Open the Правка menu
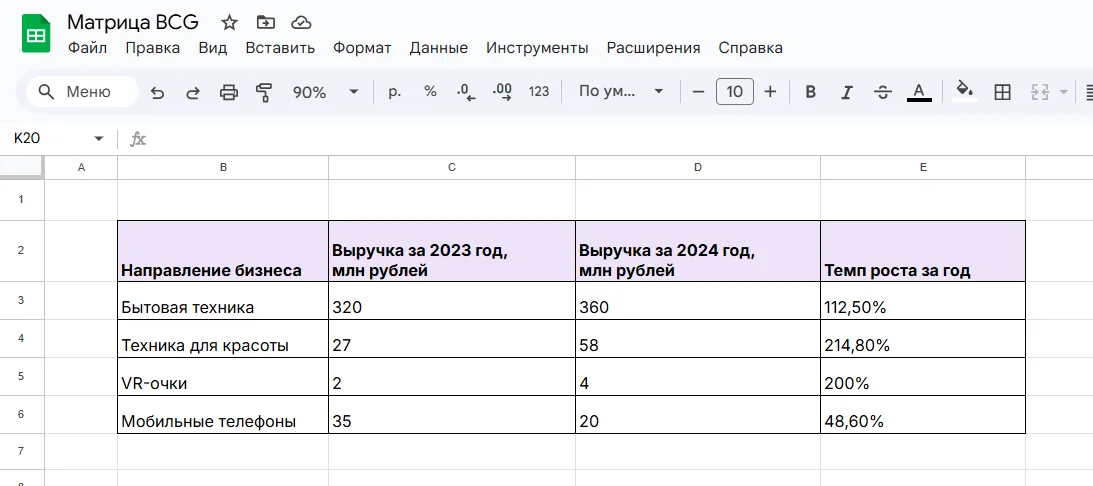Image resolution: width=1093 pixels, height=486 pixels. (153, 48)
